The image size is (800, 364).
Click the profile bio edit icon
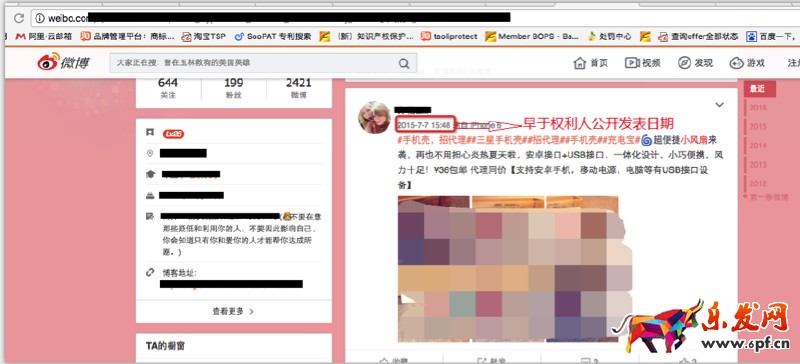150,216
